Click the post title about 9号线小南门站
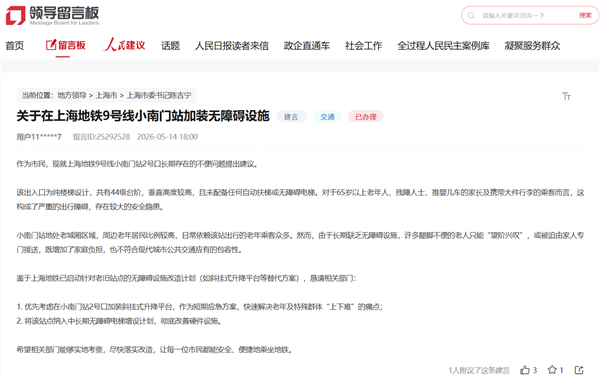This screenshot has width=600, height=378. pyautogui.click(x=143, y=116)
